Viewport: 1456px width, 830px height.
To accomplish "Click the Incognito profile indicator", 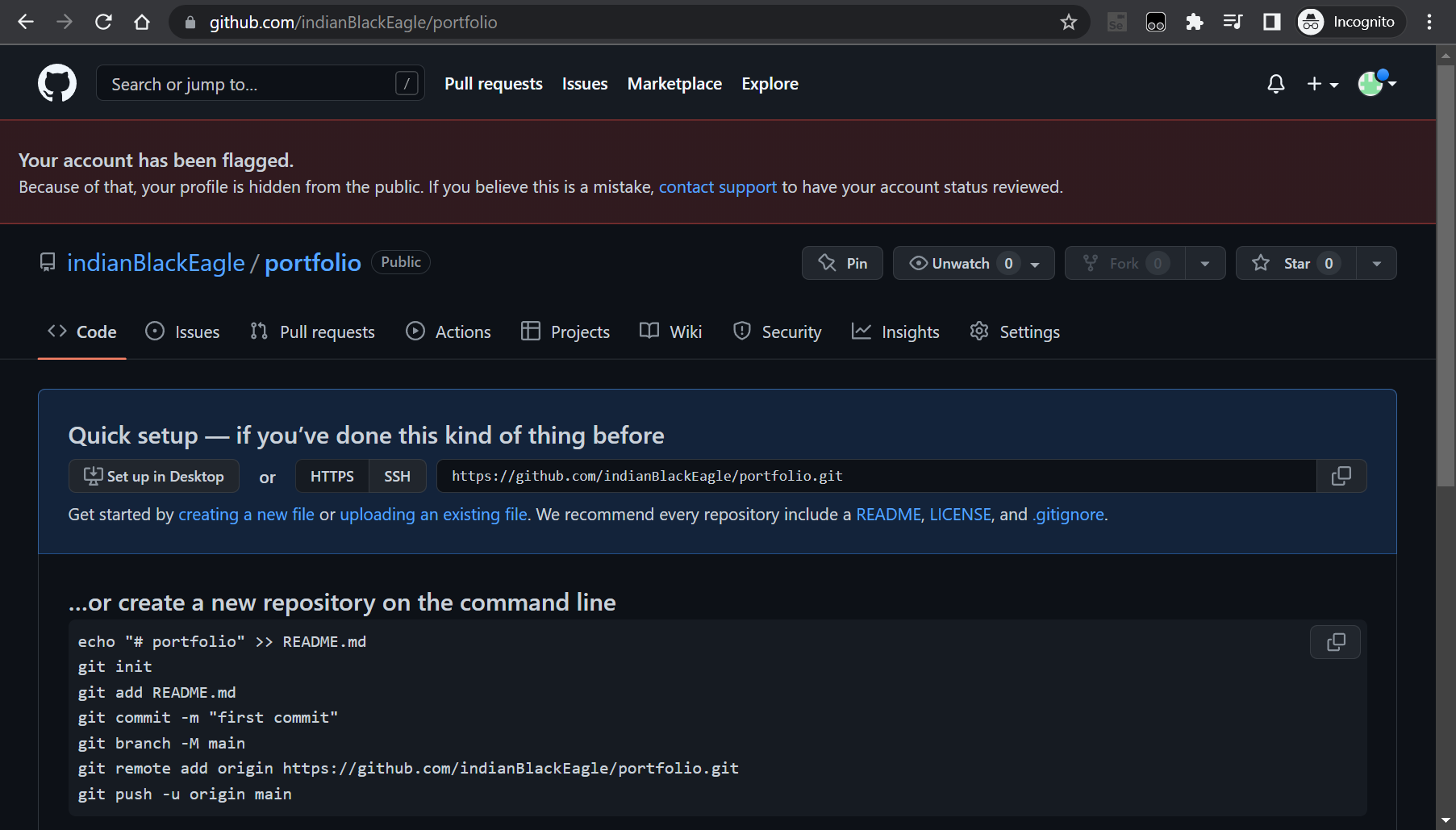I will point(1350,22).
